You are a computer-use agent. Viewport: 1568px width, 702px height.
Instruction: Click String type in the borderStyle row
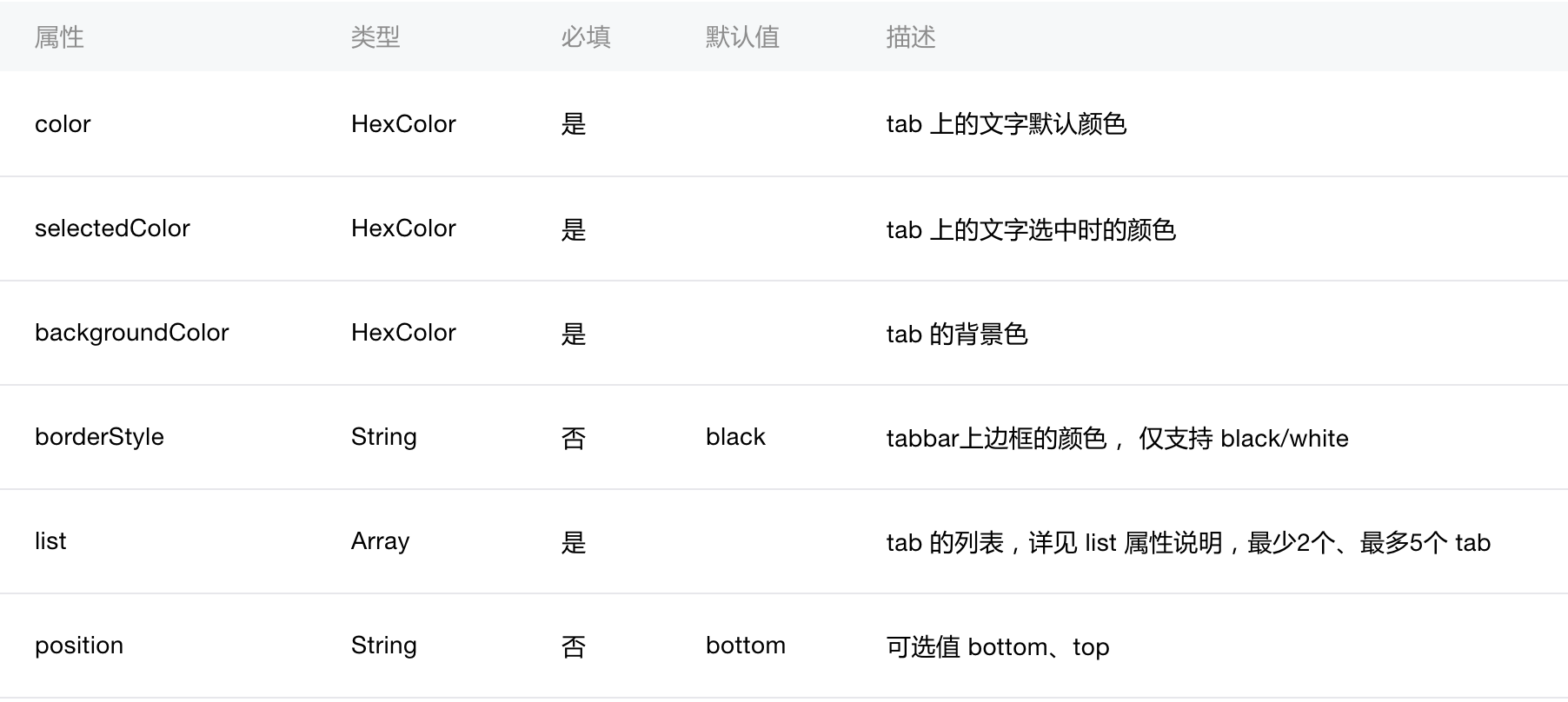(x=383, y=437)
